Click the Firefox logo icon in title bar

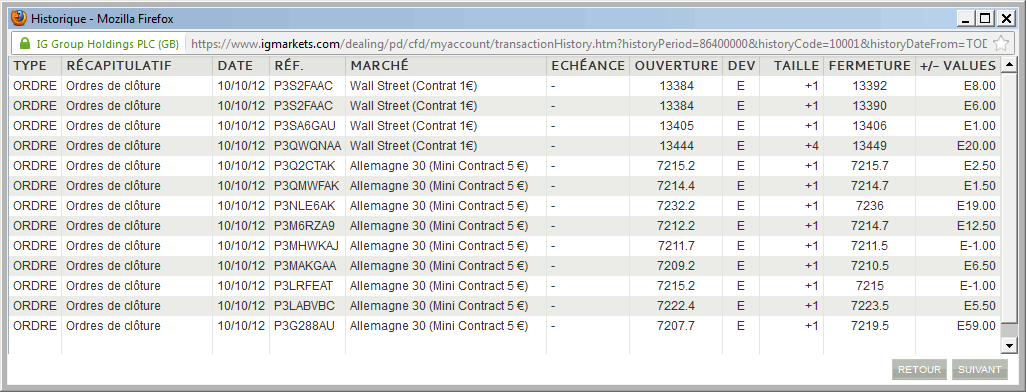pyautogui.click(x=19, y=18)
